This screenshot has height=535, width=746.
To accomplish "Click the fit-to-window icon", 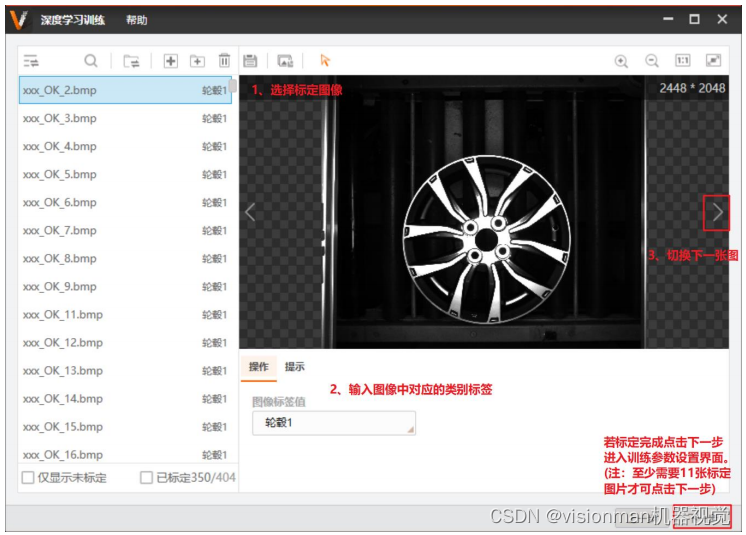I will click(x=713, y=60).
